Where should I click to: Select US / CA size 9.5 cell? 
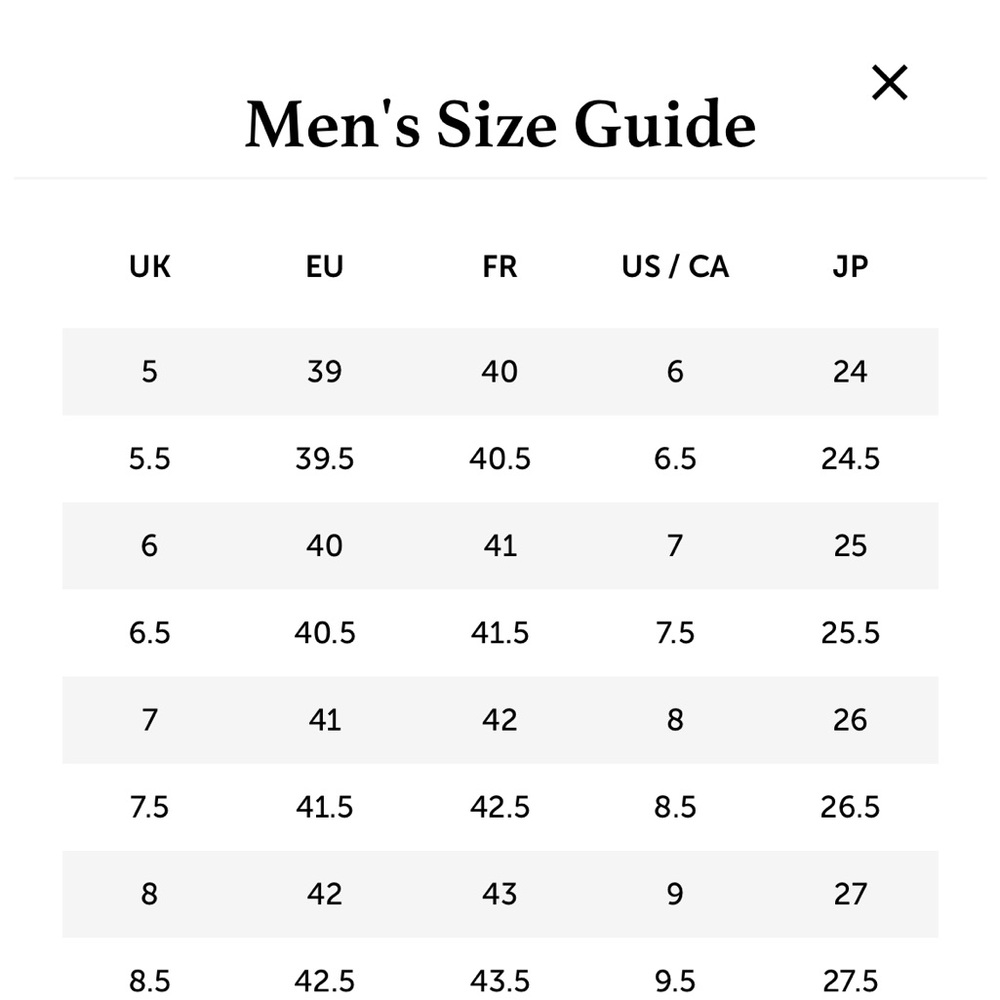click(x=675, y=980)
